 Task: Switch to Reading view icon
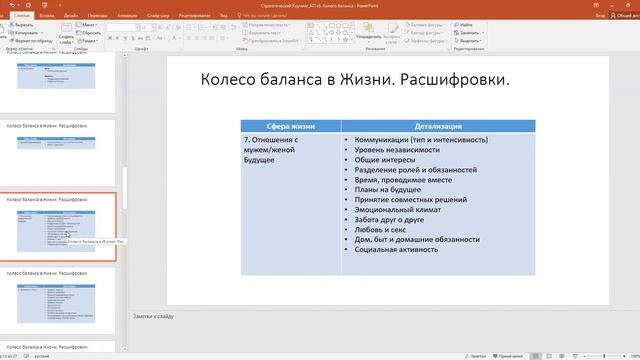click(562, 356)
